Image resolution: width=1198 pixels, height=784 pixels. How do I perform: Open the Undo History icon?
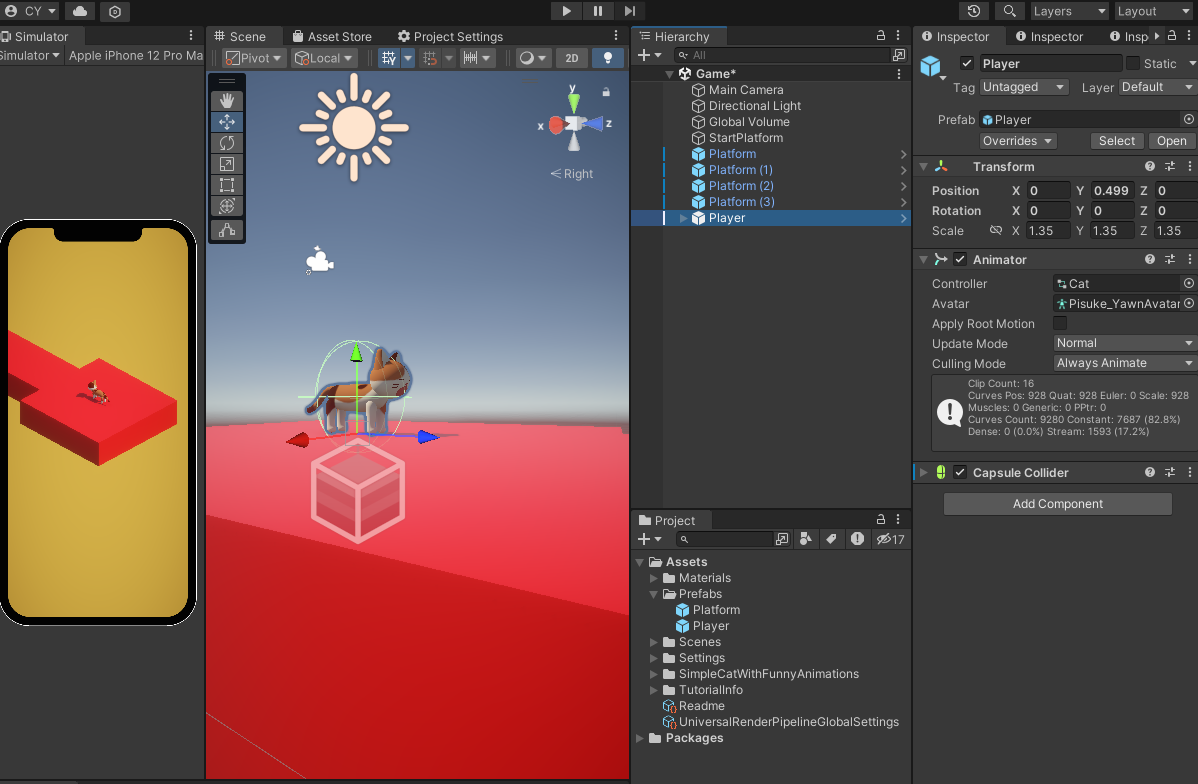(973, 11)
